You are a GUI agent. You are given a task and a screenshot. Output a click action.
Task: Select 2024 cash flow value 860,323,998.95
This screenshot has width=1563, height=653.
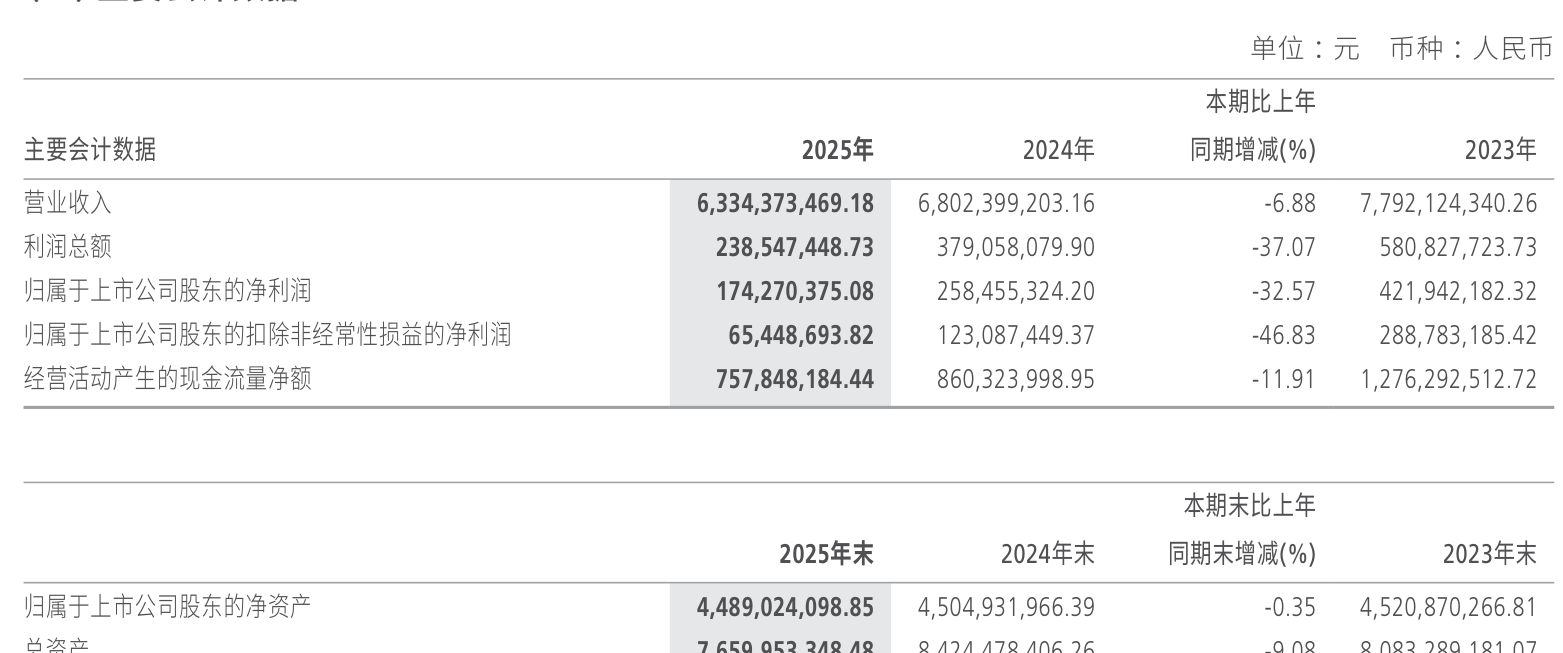(x=1015, y=379)
